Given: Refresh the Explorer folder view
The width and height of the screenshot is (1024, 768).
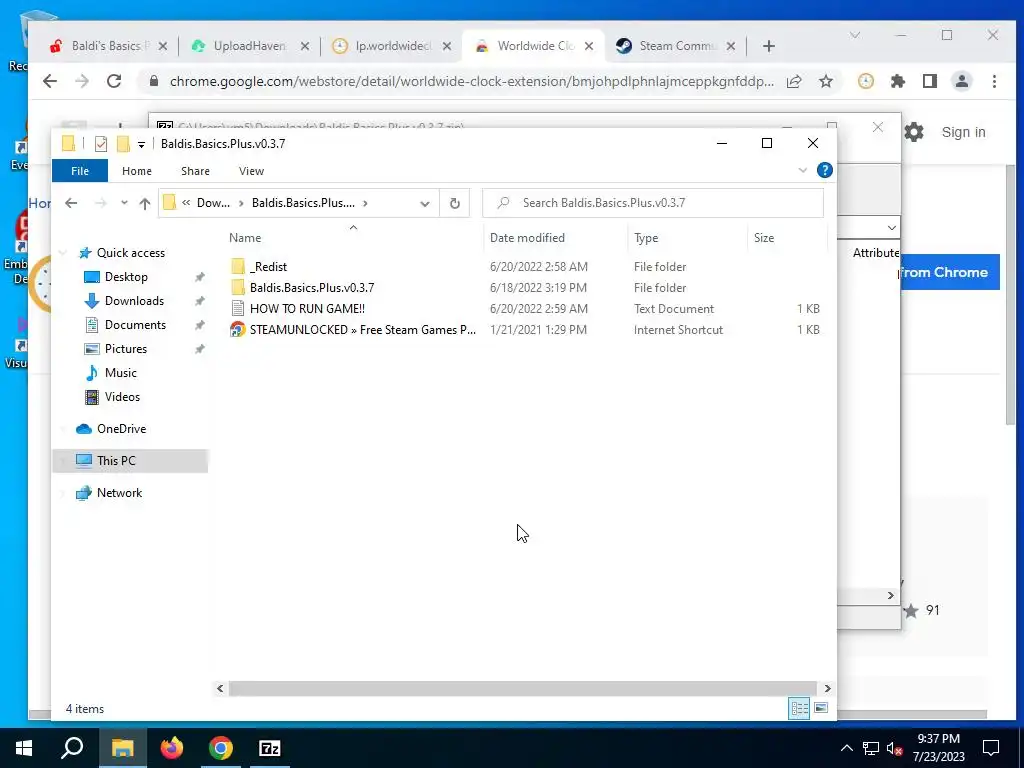Looking at the screenshot, I should 455,203.
